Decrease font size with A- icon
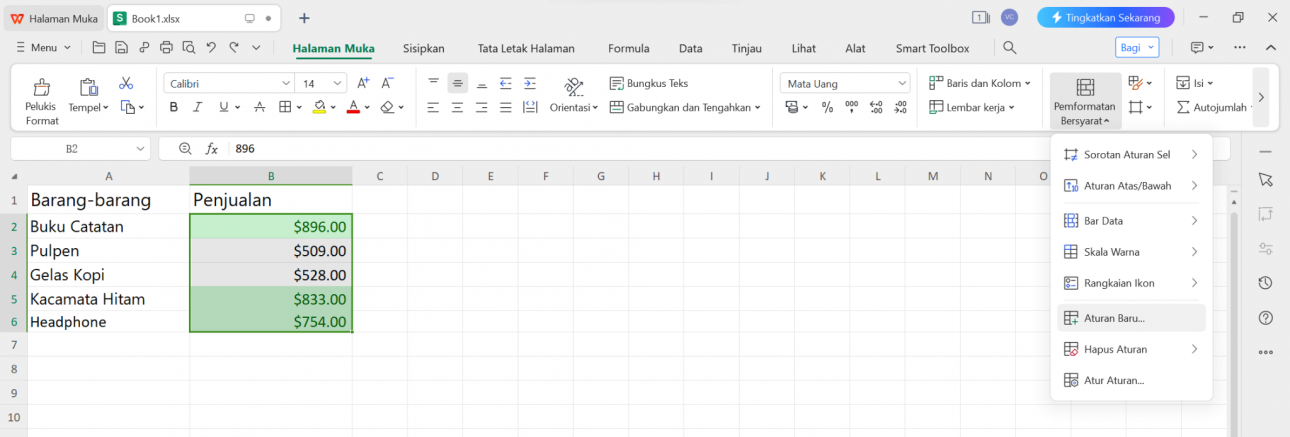 (x=388, y=83)
